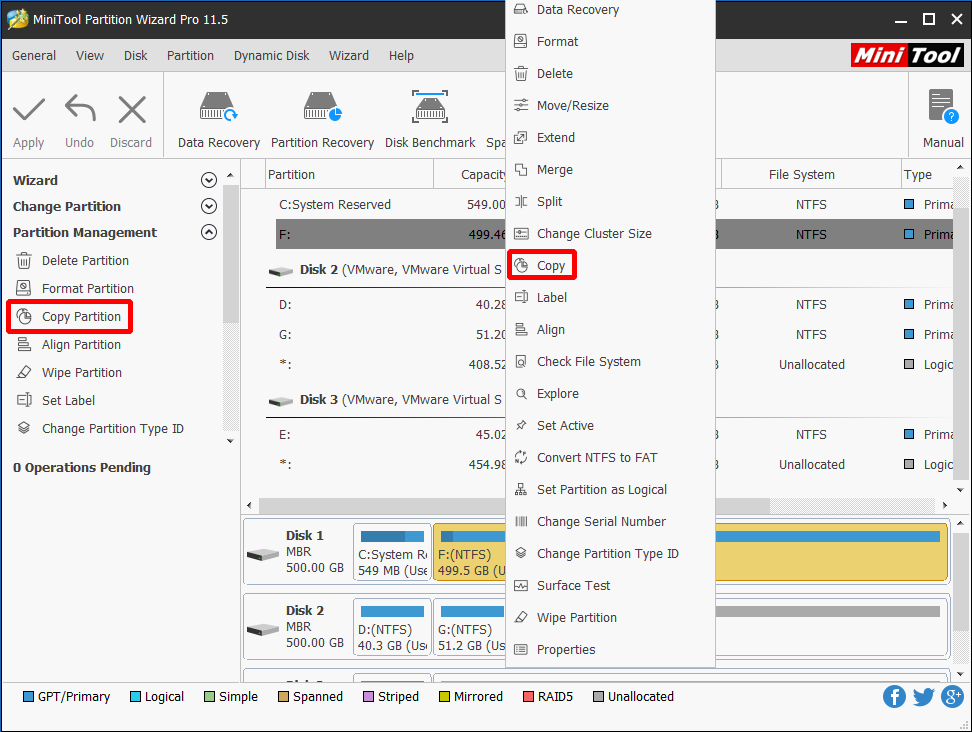
Task: Click the sidebar scroll-down arrow
Action: pos(230,441)
